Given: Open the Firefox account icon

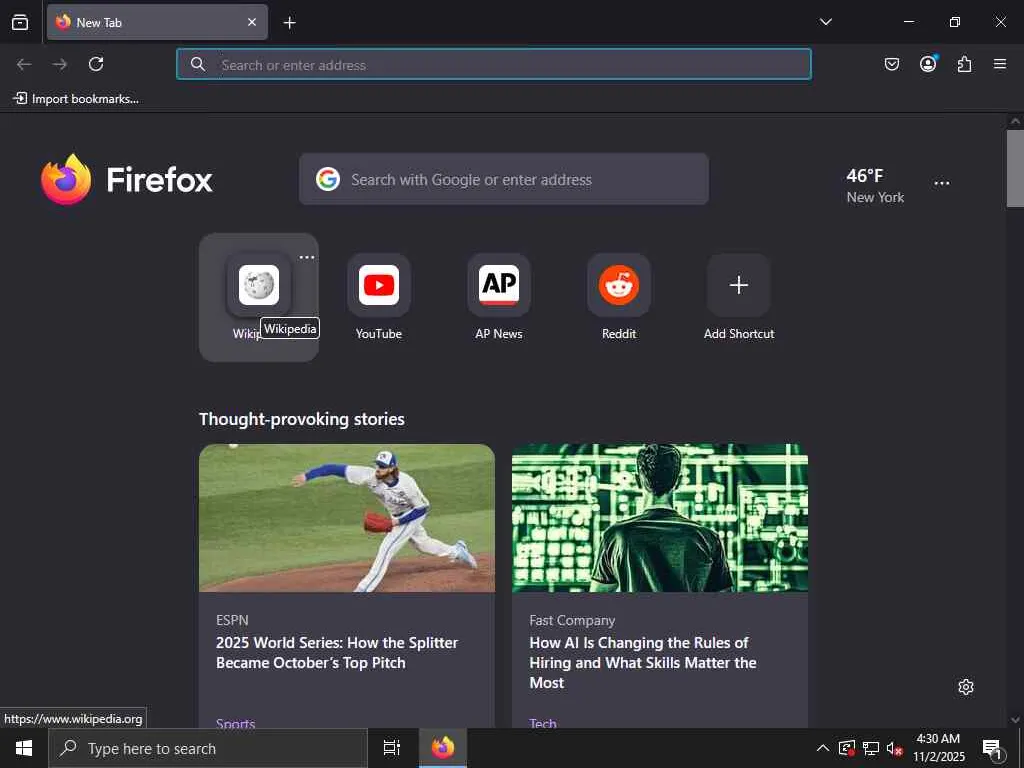Looking at the screenshot, I should click(928, 64).
